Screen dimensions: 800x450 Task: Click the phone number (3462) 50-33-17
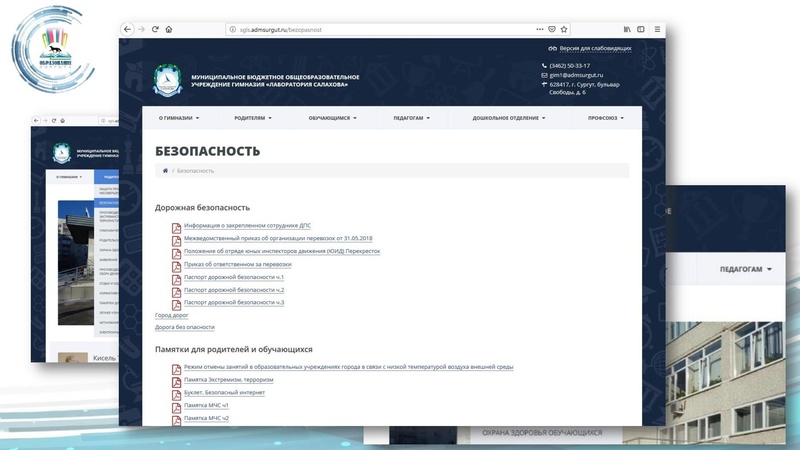(x=569, y=66)
